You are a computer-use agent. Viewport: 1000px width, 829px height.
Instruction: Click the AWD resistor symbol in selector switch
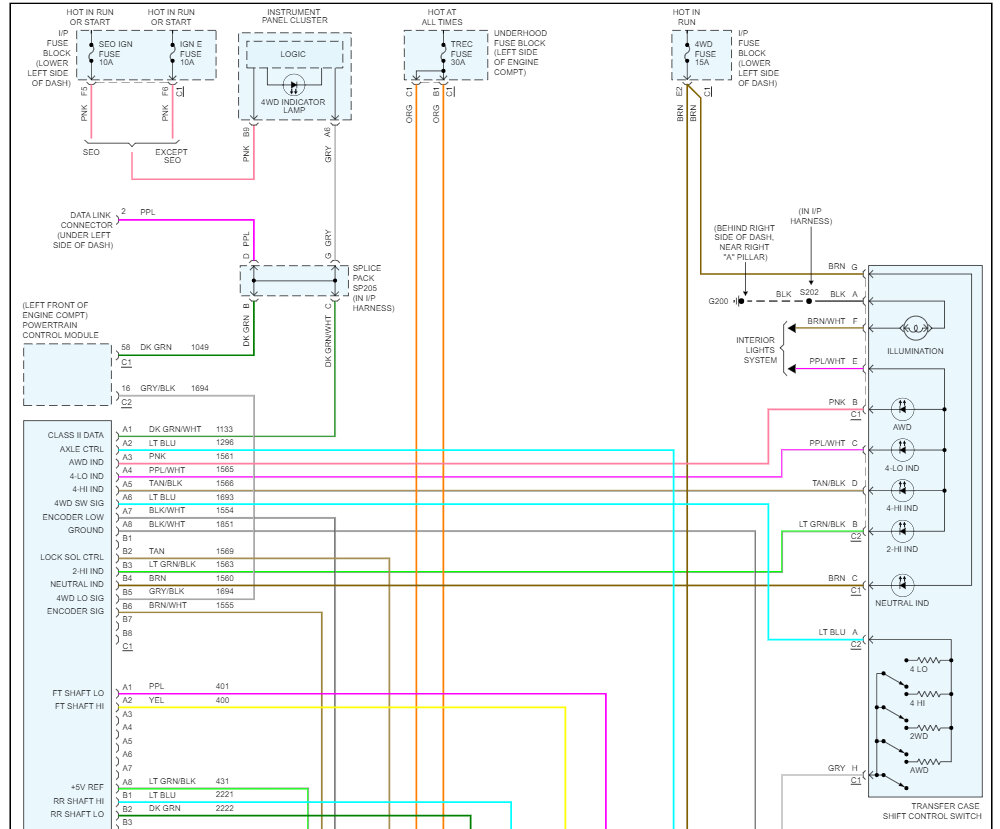click(929, 761)
